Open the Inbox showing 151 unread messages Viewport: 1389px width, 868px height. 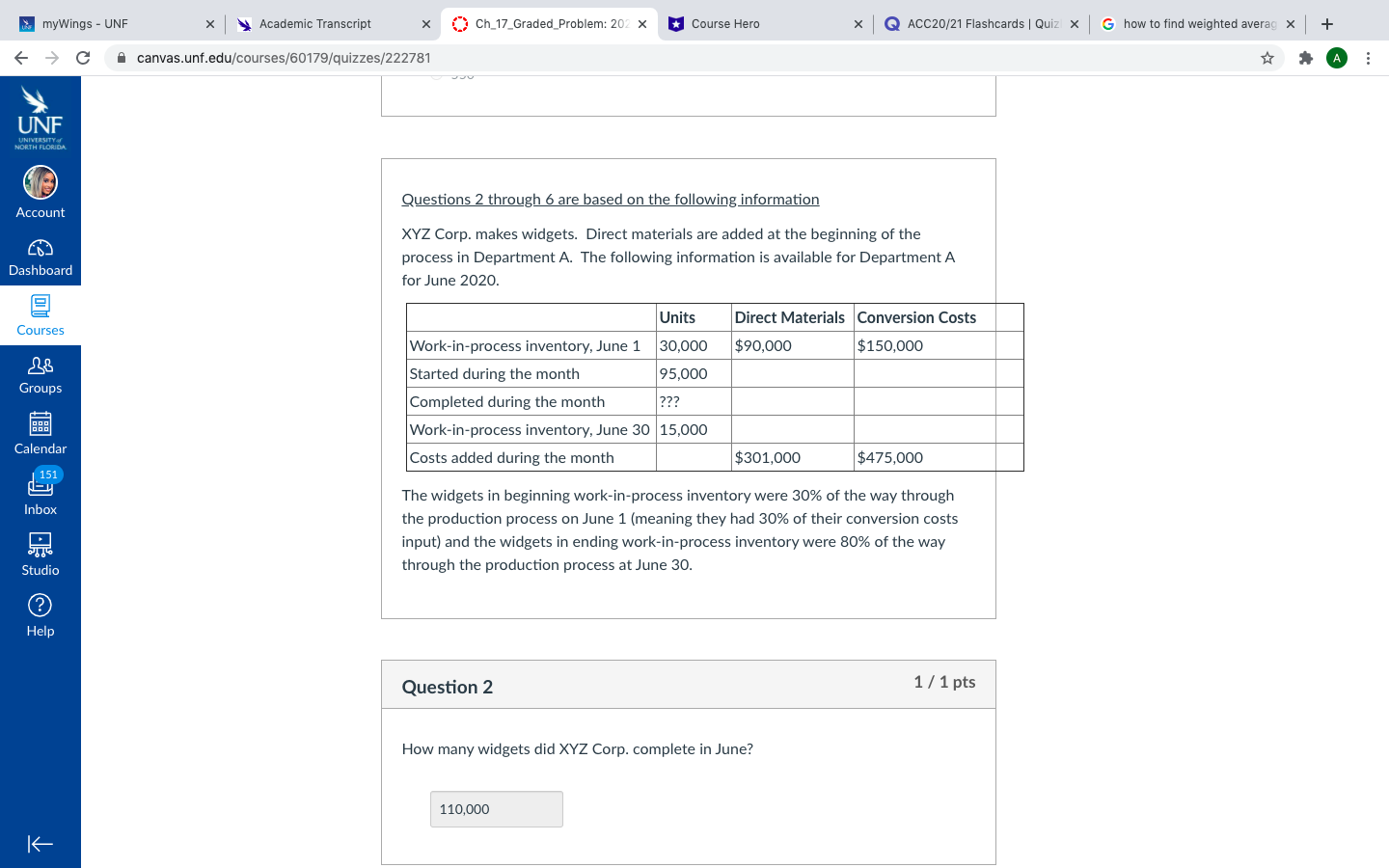(x=40, y=495)
